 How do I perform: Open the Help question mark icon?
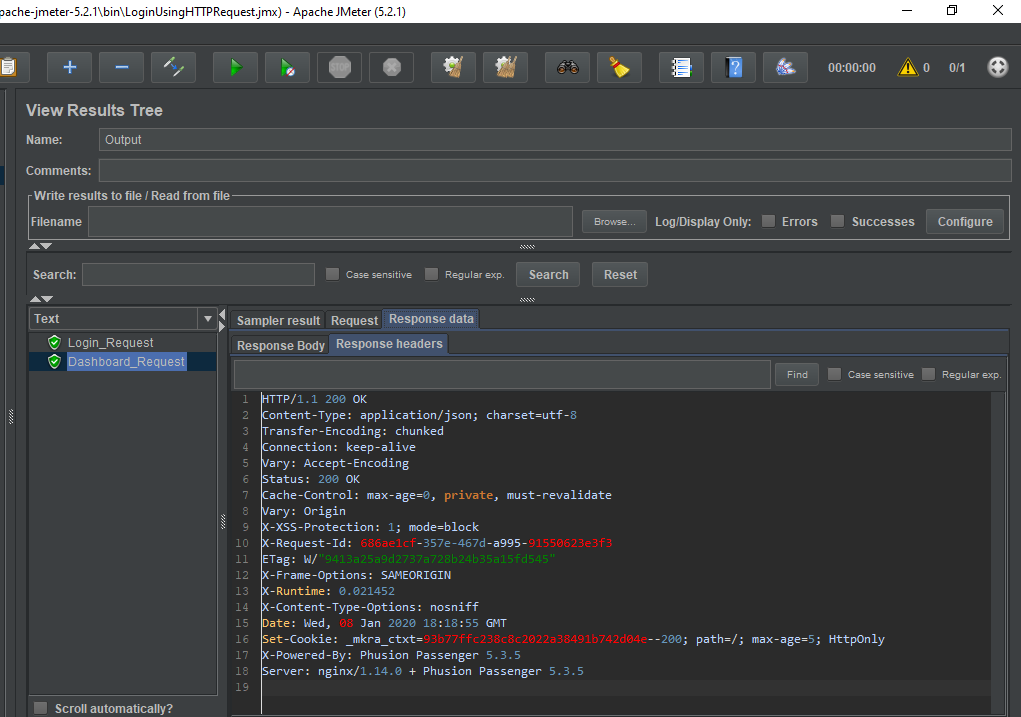click(733, 68)
